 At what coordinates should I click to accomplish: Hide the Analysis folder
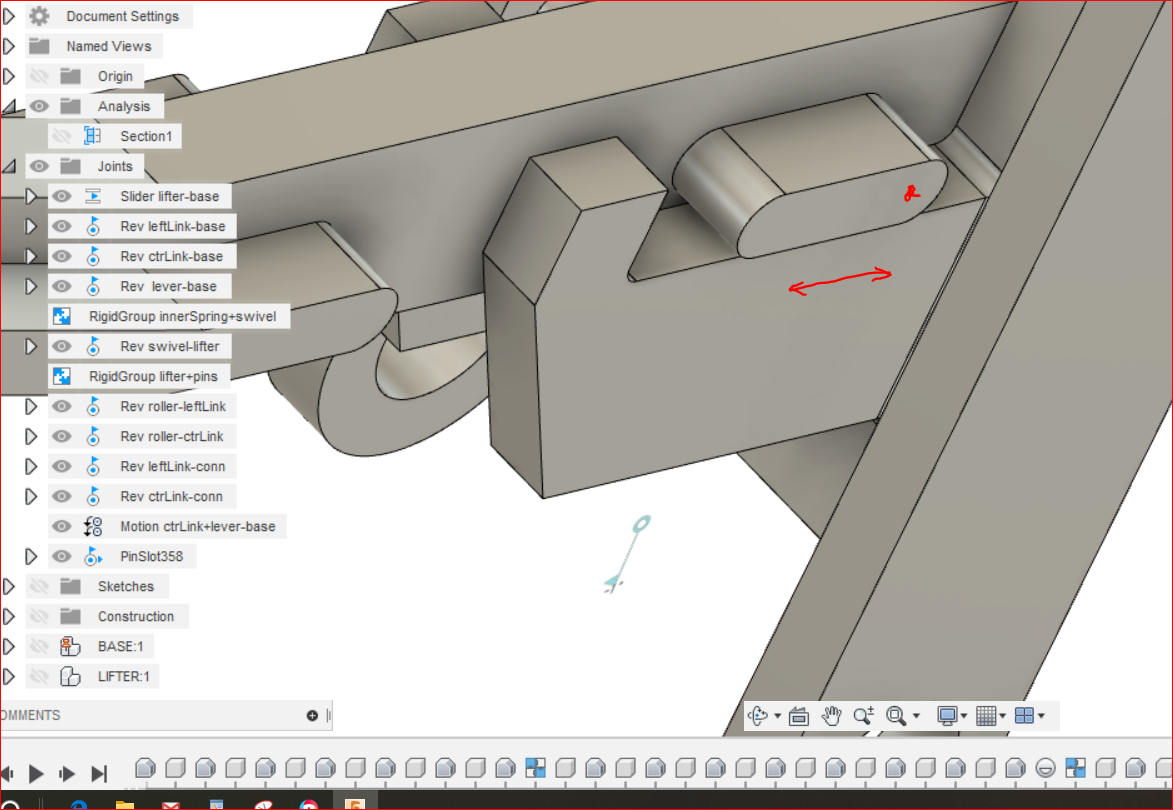tap(38, 105)
